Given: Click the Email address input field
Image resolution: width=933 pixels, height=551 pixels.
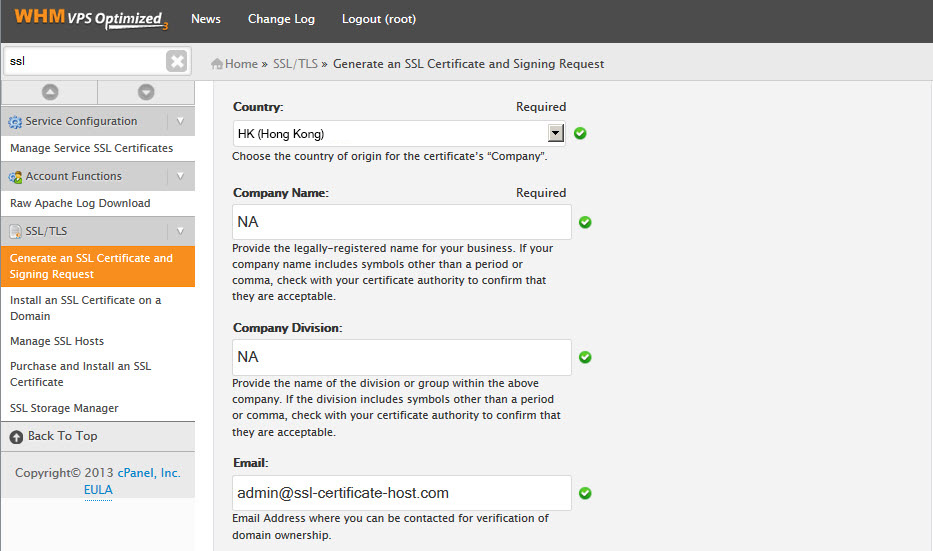Looking at the screenshot, I should (x=402, y=493).
